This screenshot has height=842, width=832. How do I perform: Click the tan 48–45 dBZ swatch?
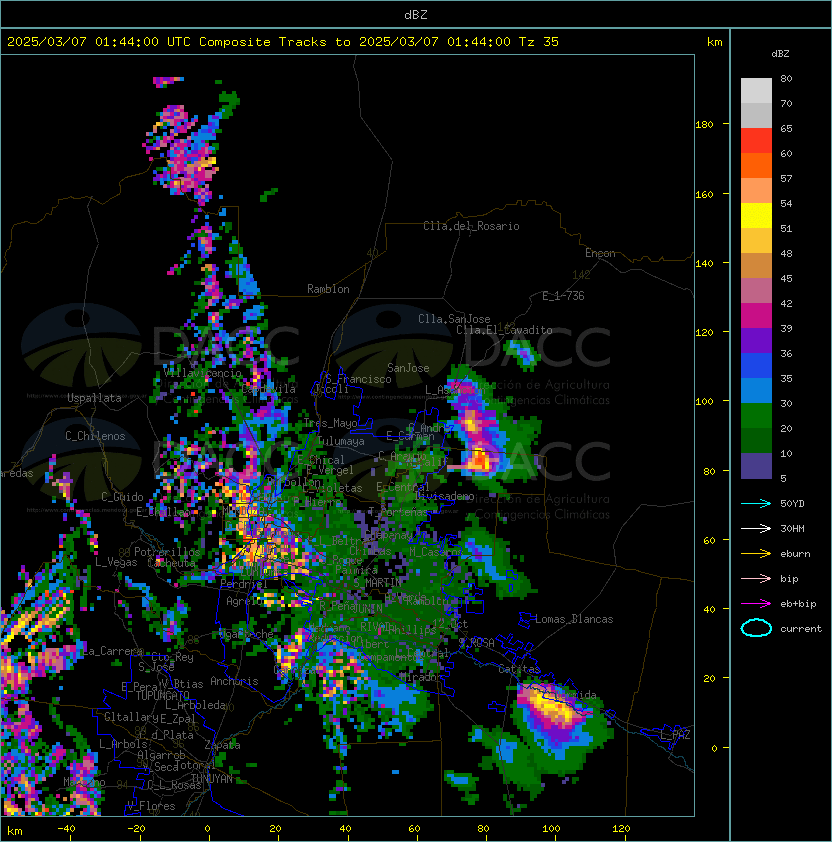pos(756,265)
